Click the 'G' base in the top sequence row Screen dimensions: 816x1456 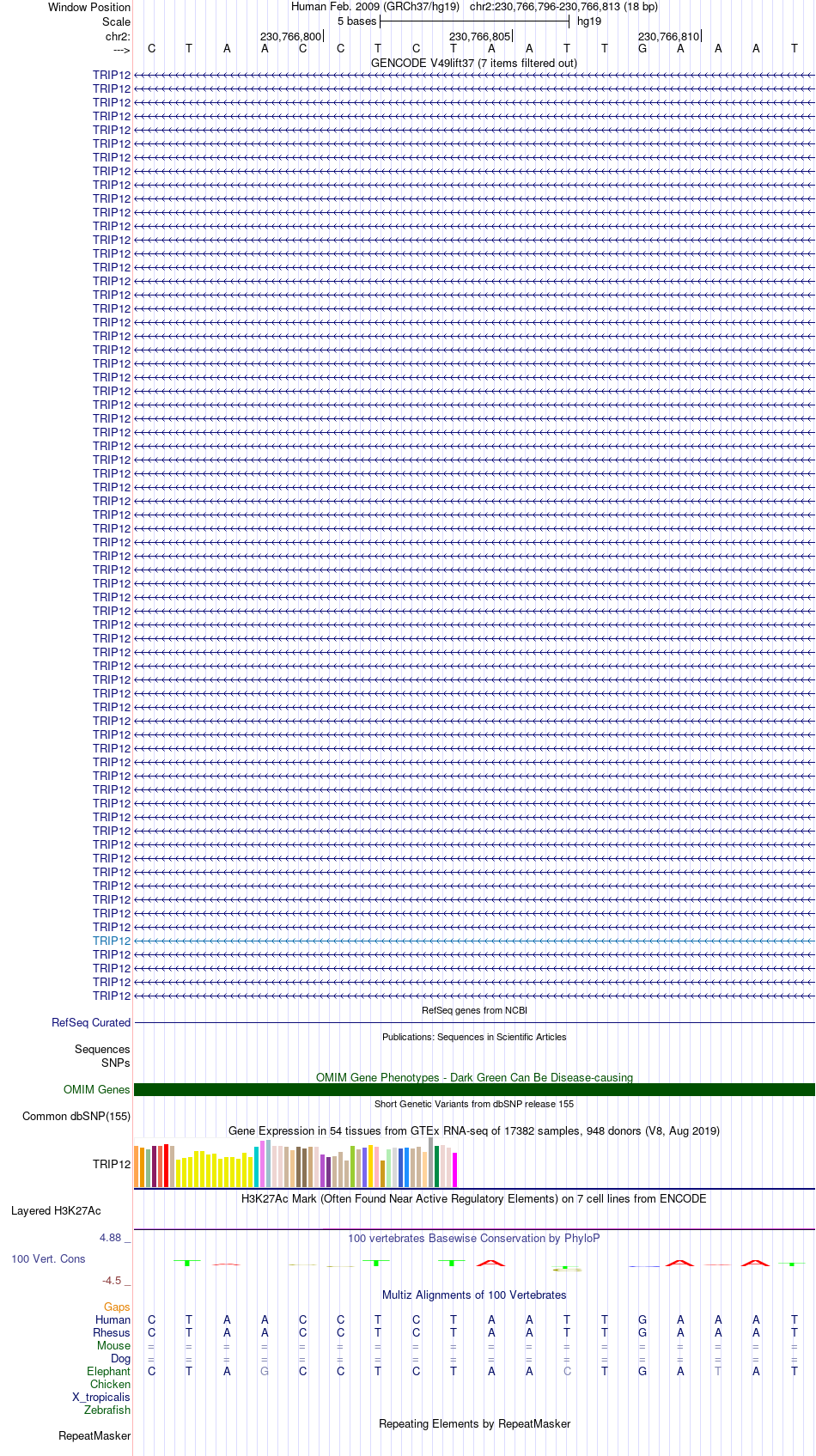642,48
